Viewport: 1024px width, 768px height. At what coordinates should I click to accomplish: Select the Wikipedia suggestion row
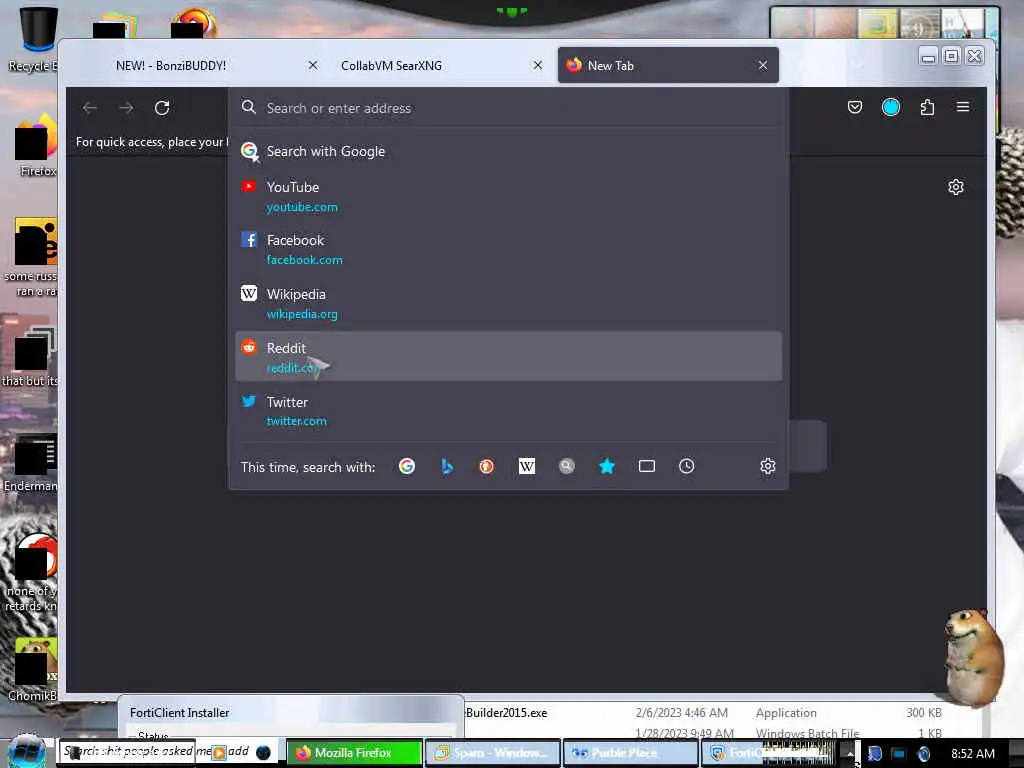508,304
